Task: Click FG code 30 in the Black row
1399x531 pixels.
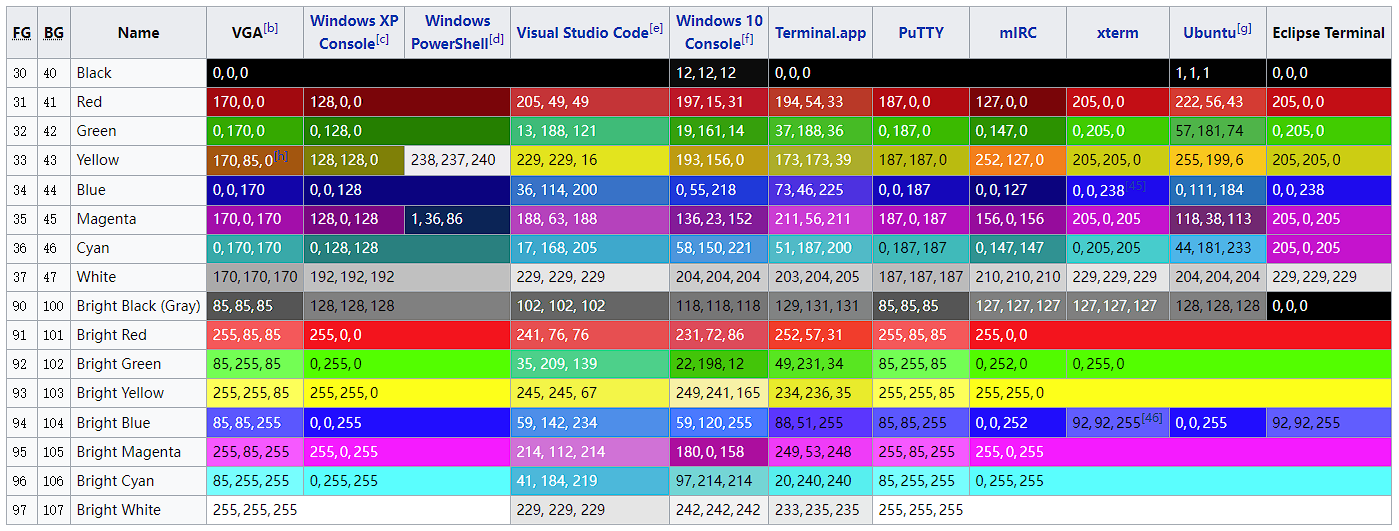Action: tap(21, 73)
